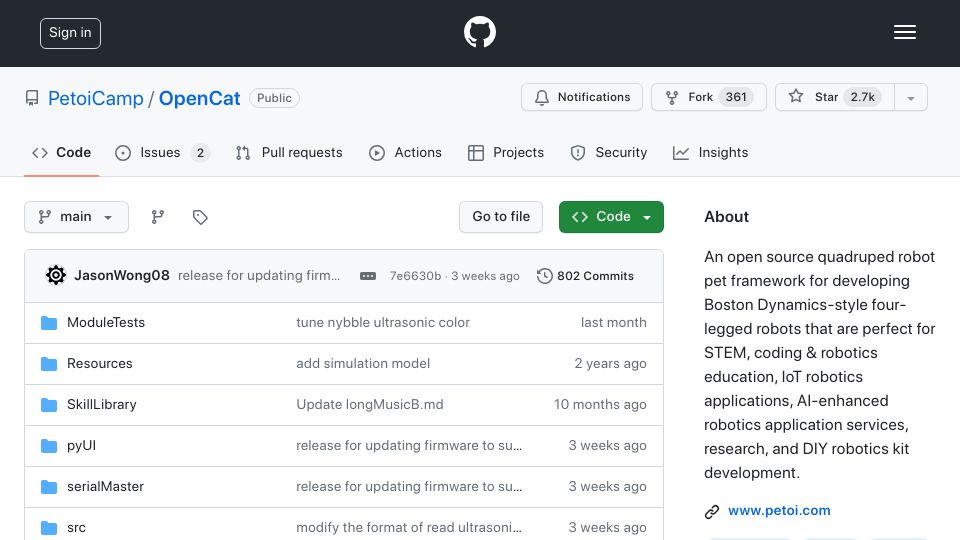Click the folder icon beside ModuleTests
Viewport: 960px width, 540px height.
pos(49,323)
